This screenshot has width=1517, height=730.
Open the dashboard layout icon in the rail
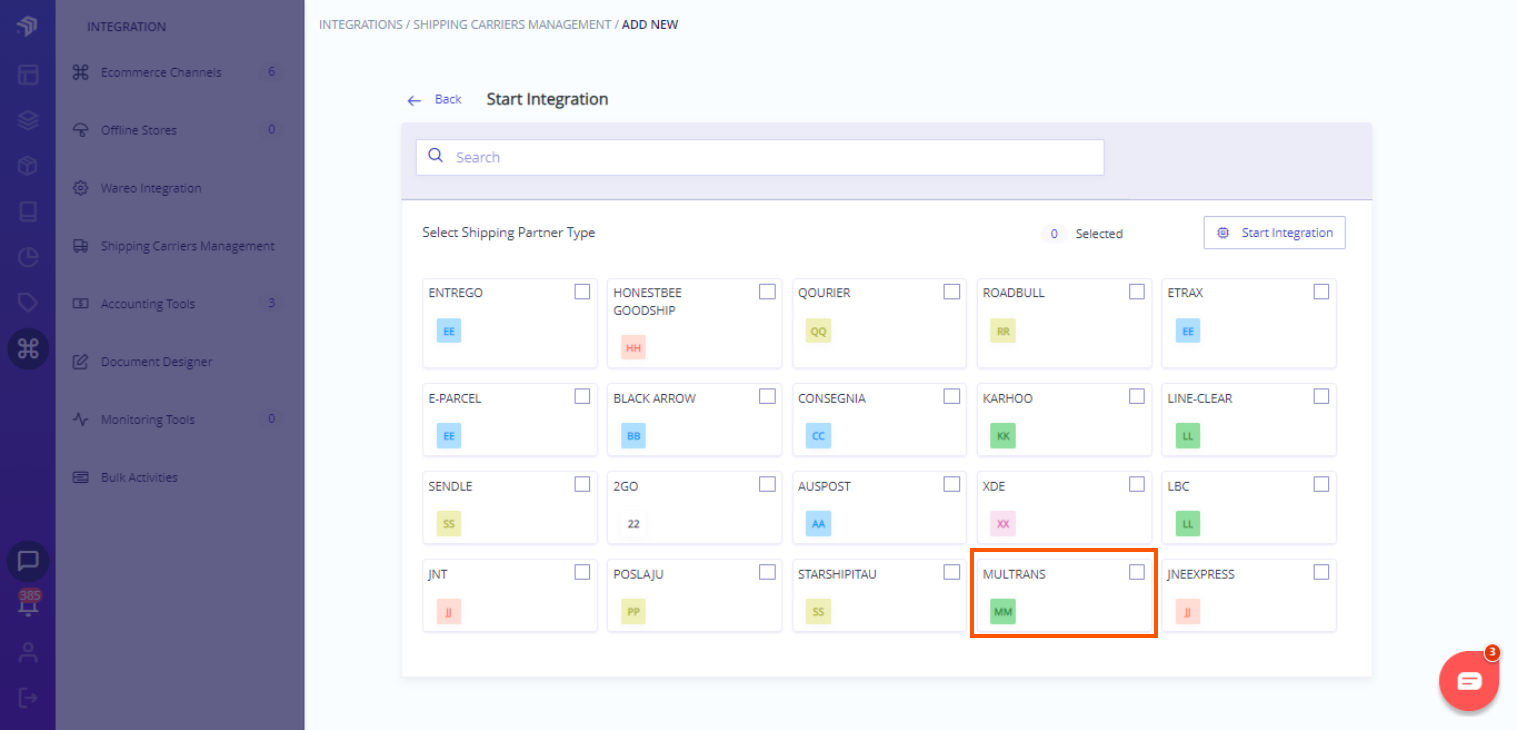tap(27, 74)
